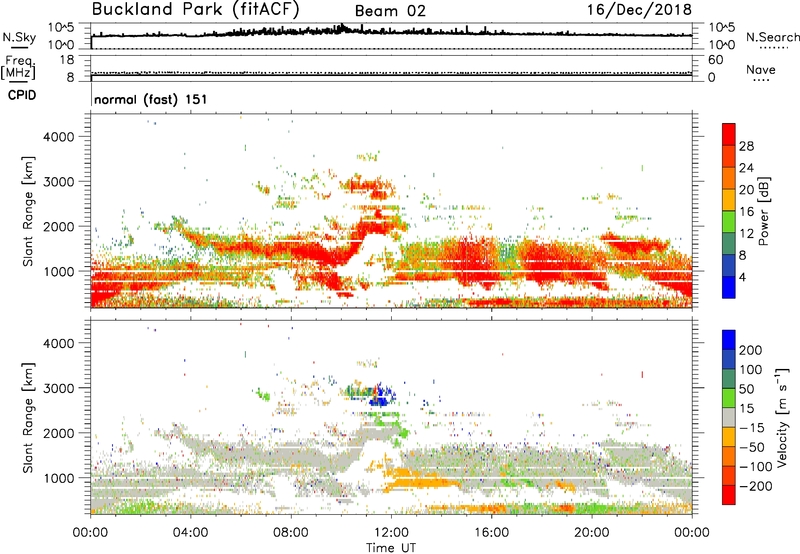Image resolution: width=800 pixels, height=554 pixels.
Task: Click the 'Velocity [m s-1]' colorbar label
Action: (782, 417)
